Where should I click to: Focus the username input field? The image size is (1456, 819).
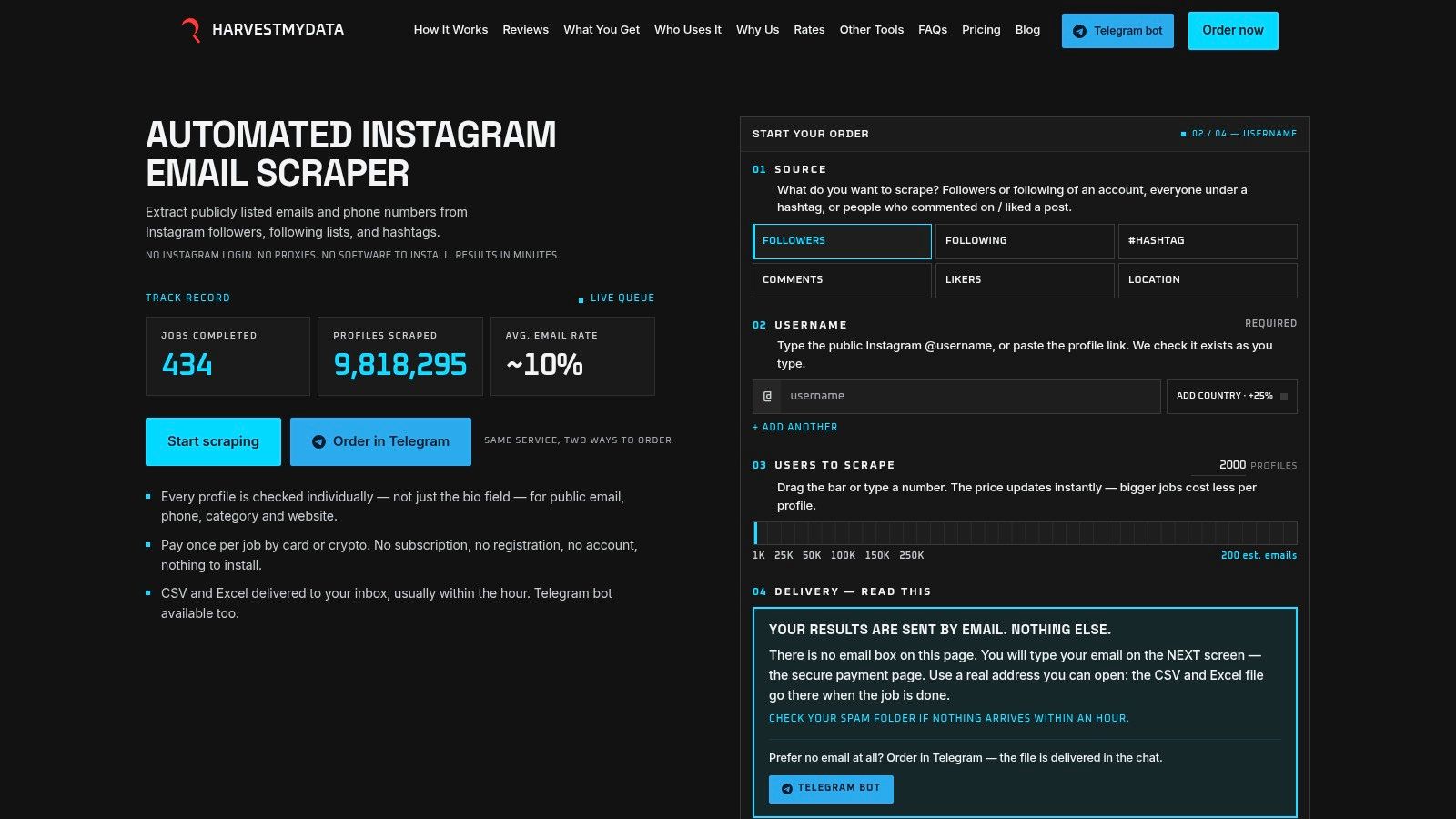tap(970, 397)
